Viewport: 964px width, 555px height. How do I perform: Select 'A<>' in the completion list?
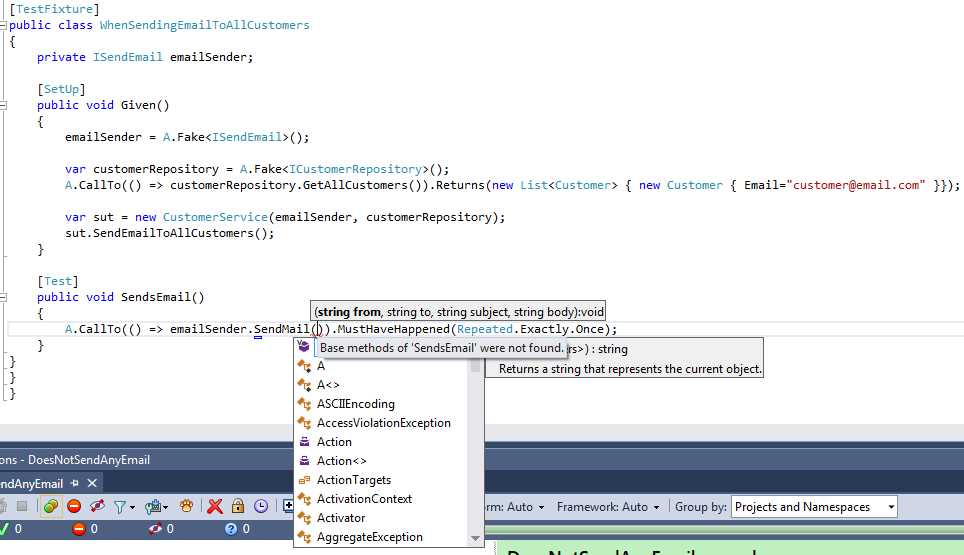(328, 385)
